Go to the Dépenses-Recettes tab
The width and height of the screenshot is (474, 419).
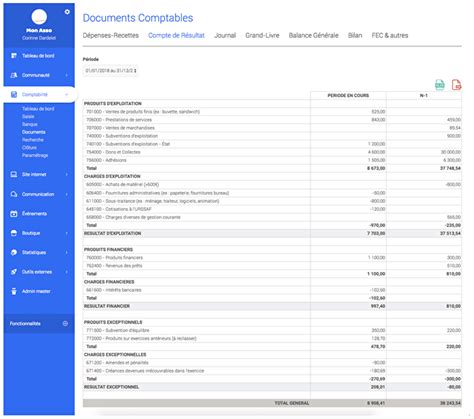[x=111, y=35]
